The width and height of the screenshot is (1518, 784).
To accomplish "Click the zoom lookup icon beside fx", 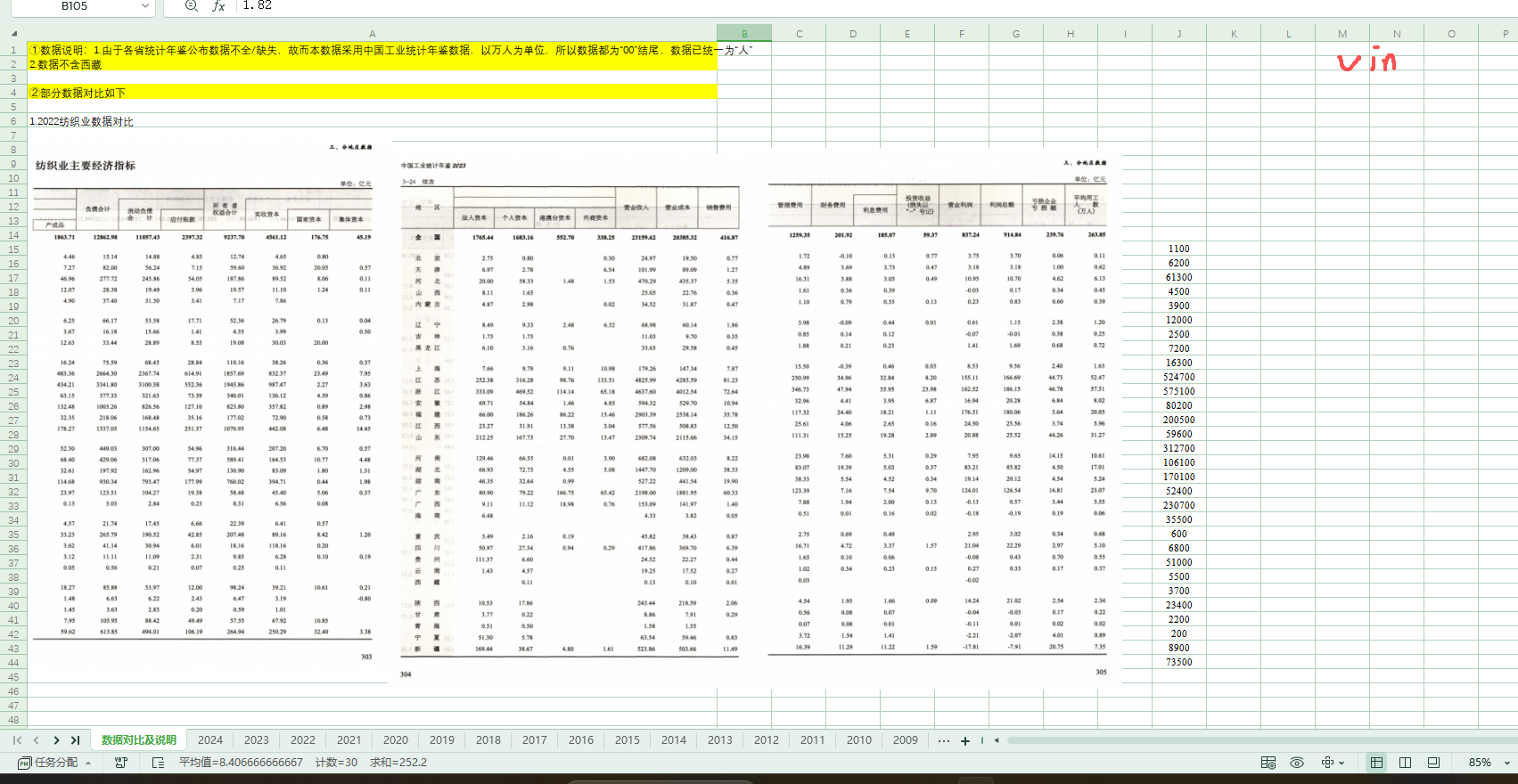I will click(191, 6).
